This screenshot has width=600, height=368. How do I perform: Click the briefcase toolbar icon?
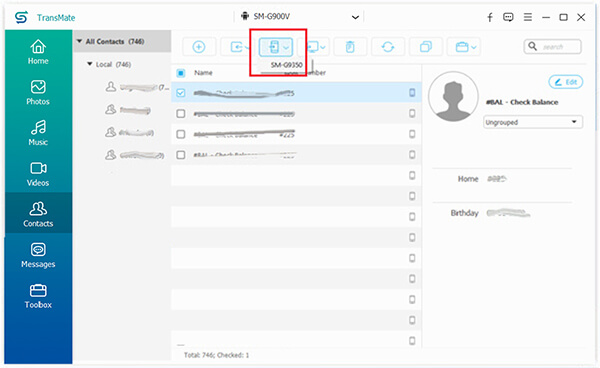coord(461,47)
